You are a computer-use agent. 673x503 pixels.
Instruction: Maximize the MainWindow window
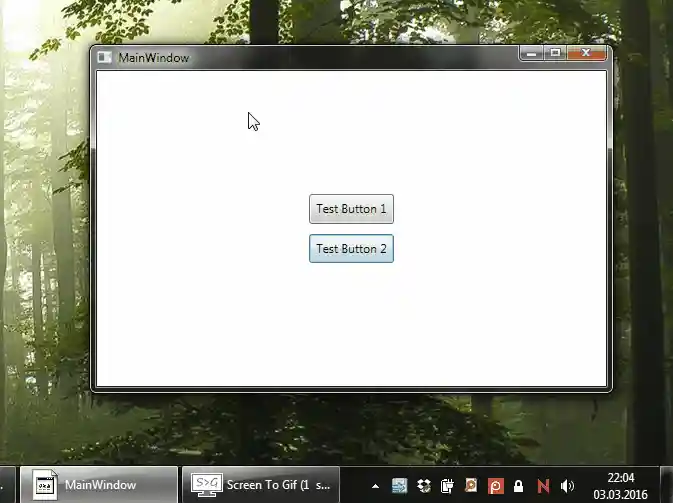click(555, 53)
